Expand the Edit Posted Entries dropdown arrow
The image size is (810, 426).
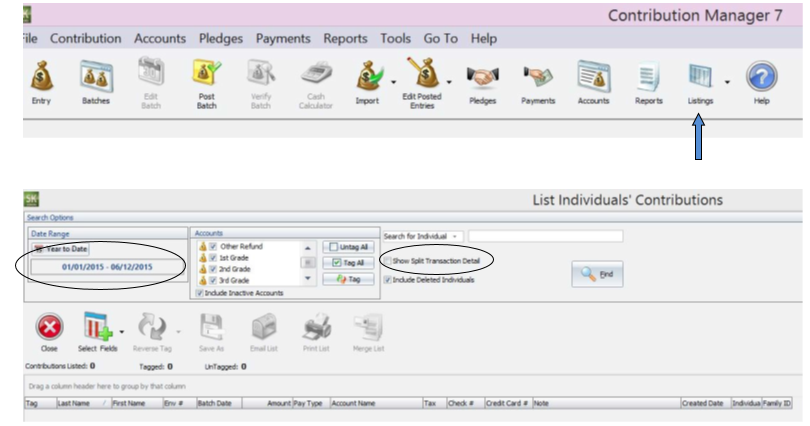(x=449, y=82)
